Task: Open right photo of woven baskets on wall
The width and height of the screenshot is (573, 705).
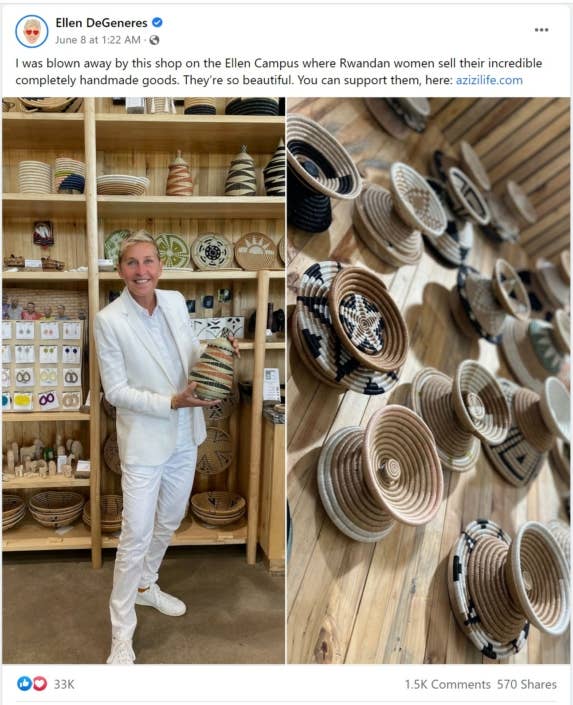Action: tap(429, 380)
